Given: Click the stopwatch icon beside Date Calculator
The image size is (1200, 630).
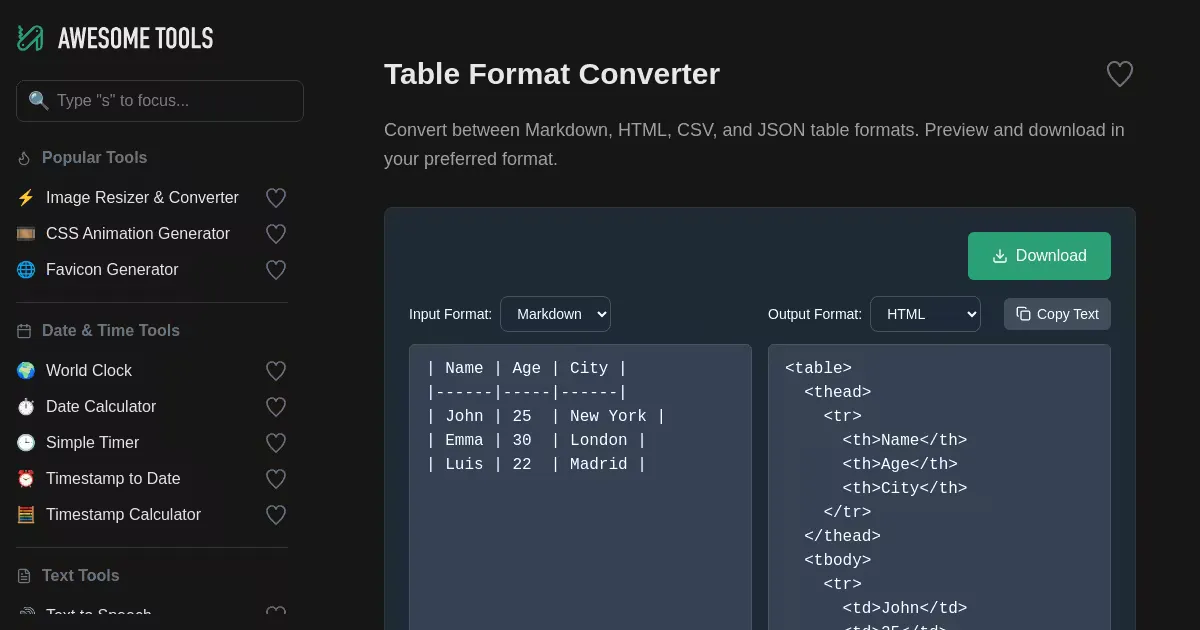Looking at the screenshot, I should pos(26,407).
